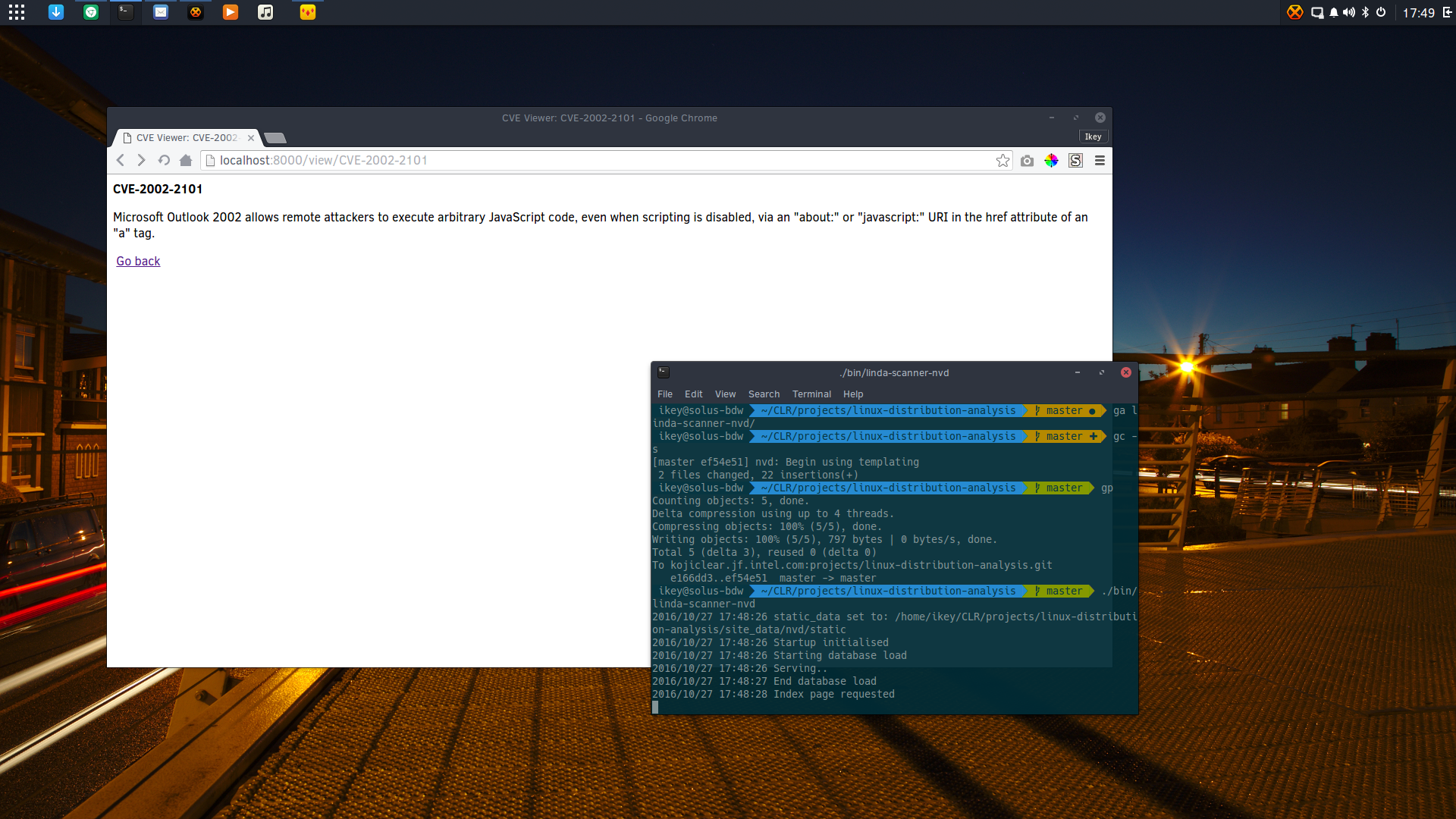This screenshot has width=1456, height=819.
Task: Click the 'nvd: Begin using templating' commit line
Action: click(786, 462)
